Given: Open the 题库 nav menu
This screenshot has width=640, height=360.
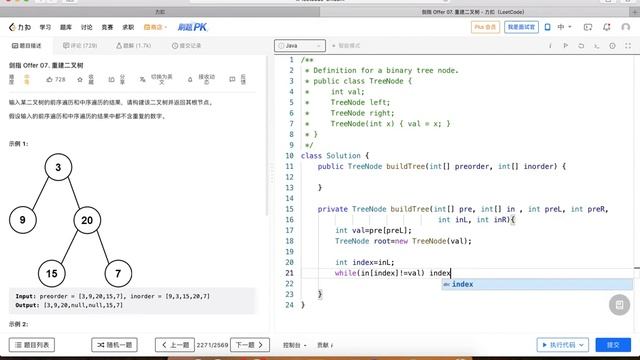Looking at the screenshot, I should 66,27.
